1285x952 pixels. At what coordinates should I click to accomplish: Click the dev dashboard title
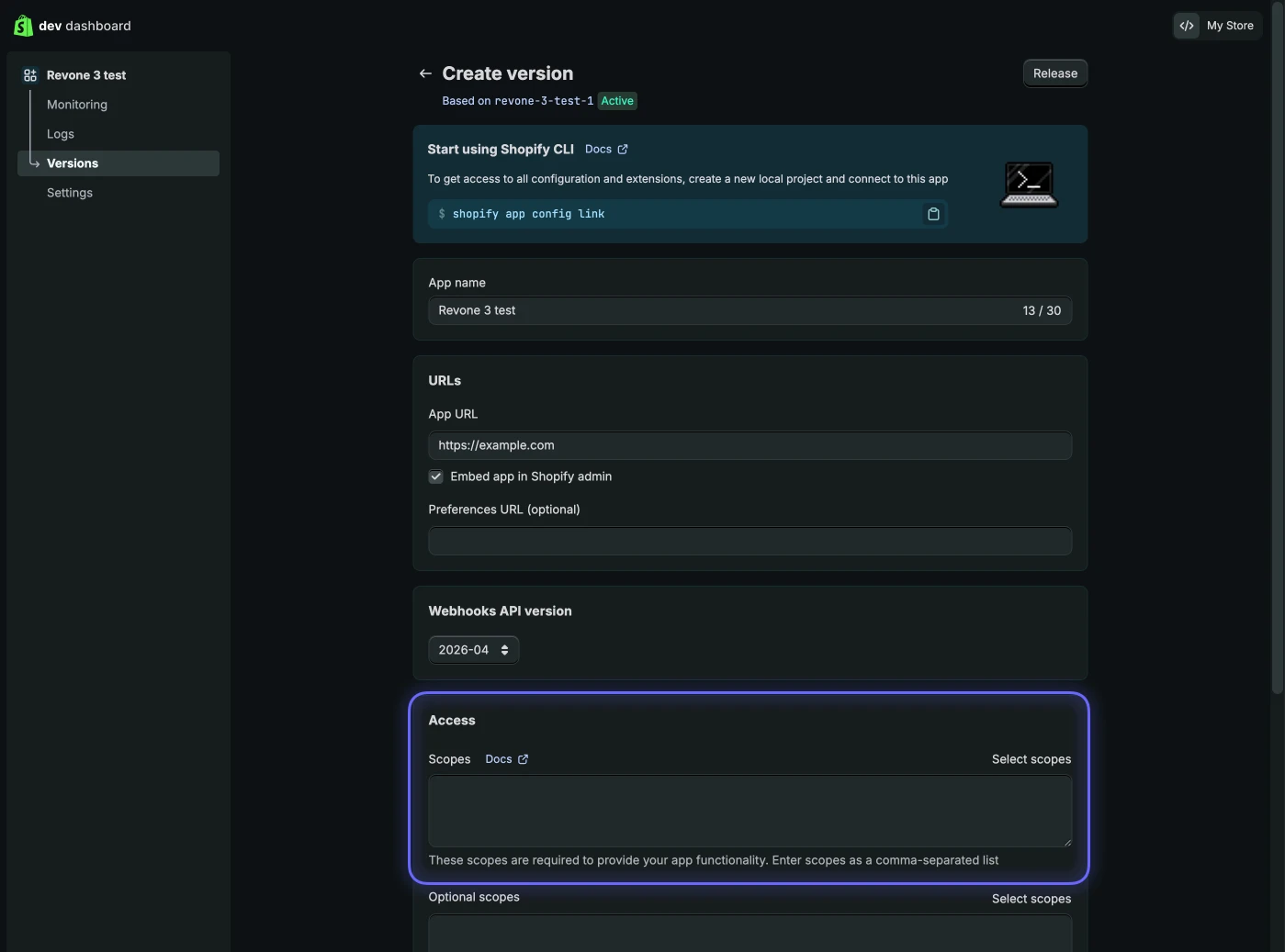(85, 26)
